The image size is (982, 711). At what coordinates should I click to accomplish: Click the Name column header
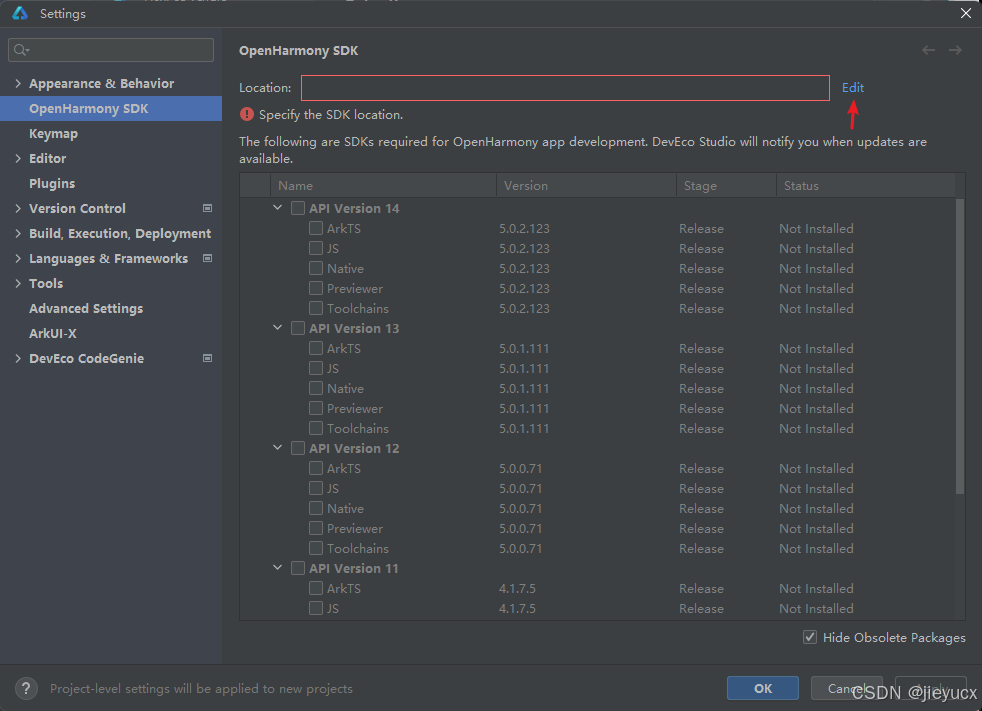click(383, 185)
